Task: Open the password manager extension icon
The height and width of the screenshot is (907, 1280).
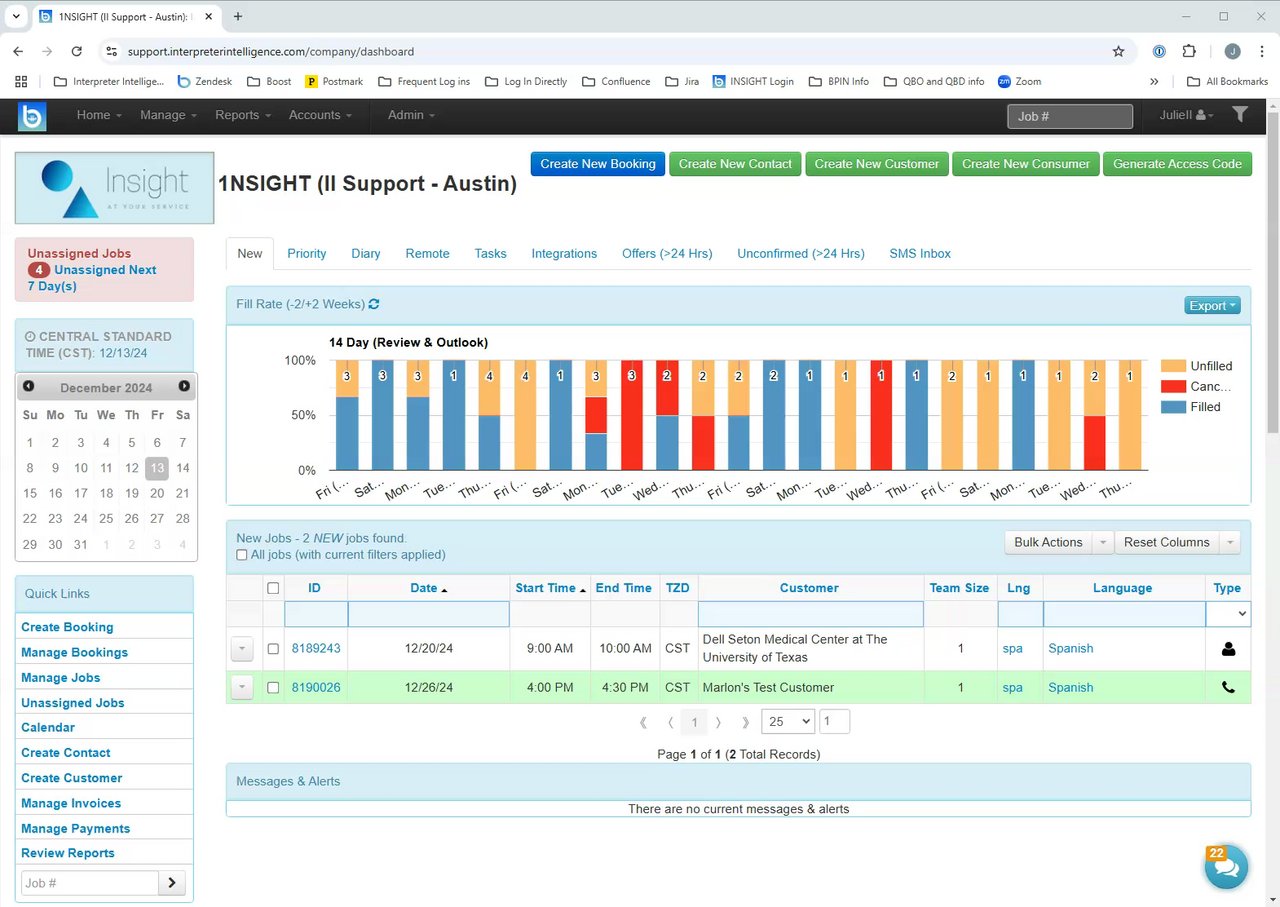Action: [1159, 51]
